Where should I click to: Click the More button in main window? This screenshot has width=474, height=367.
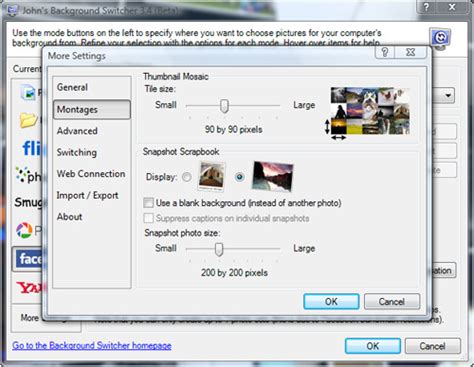[29, 318]
